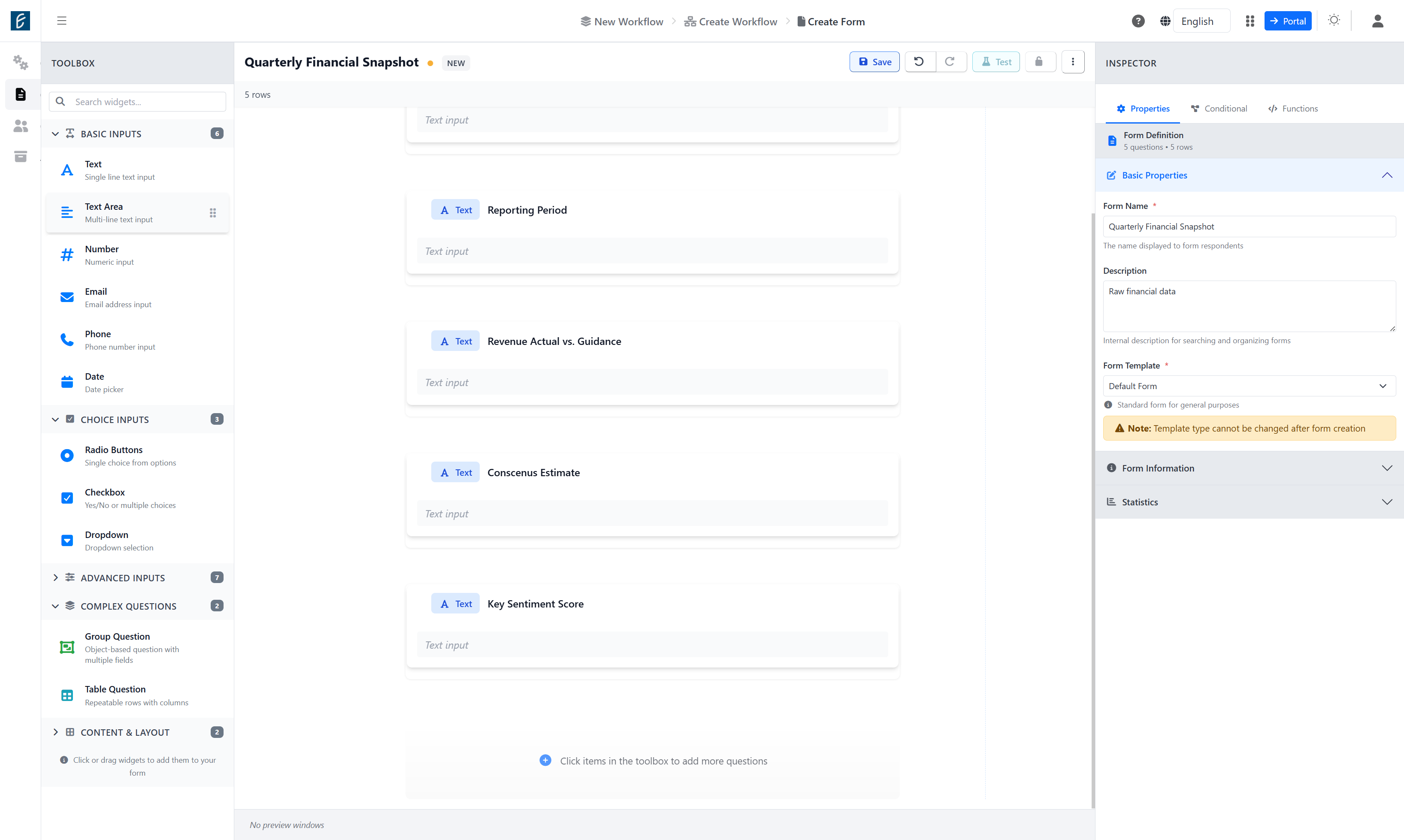Expand the Form Information panel
The width and height of the screenshot is (1404, 840).
[x=1249, y=468]
